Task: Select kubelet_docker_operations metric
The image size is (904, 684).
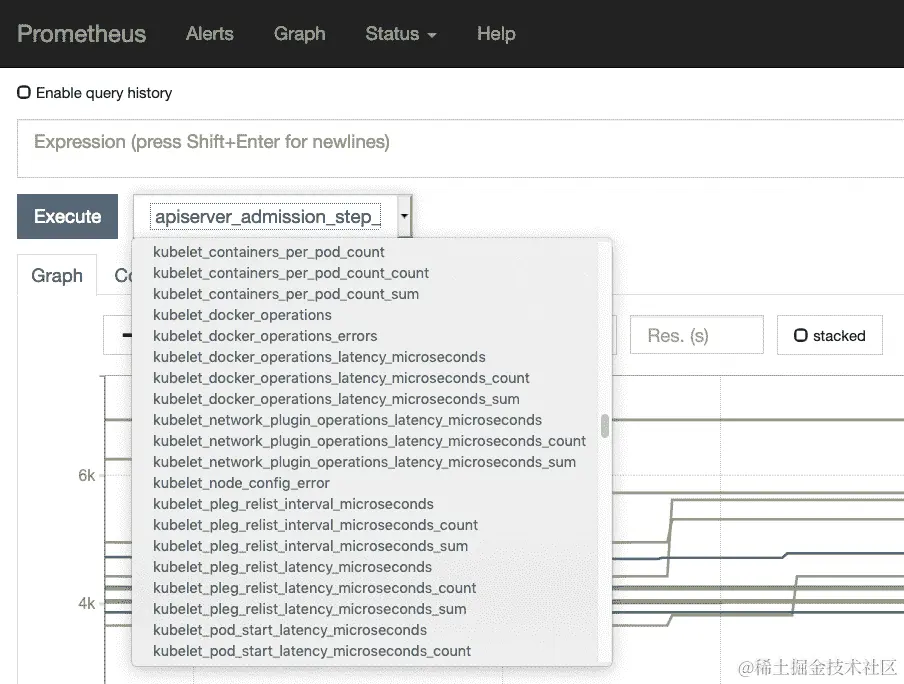Action: click(242, 315)
